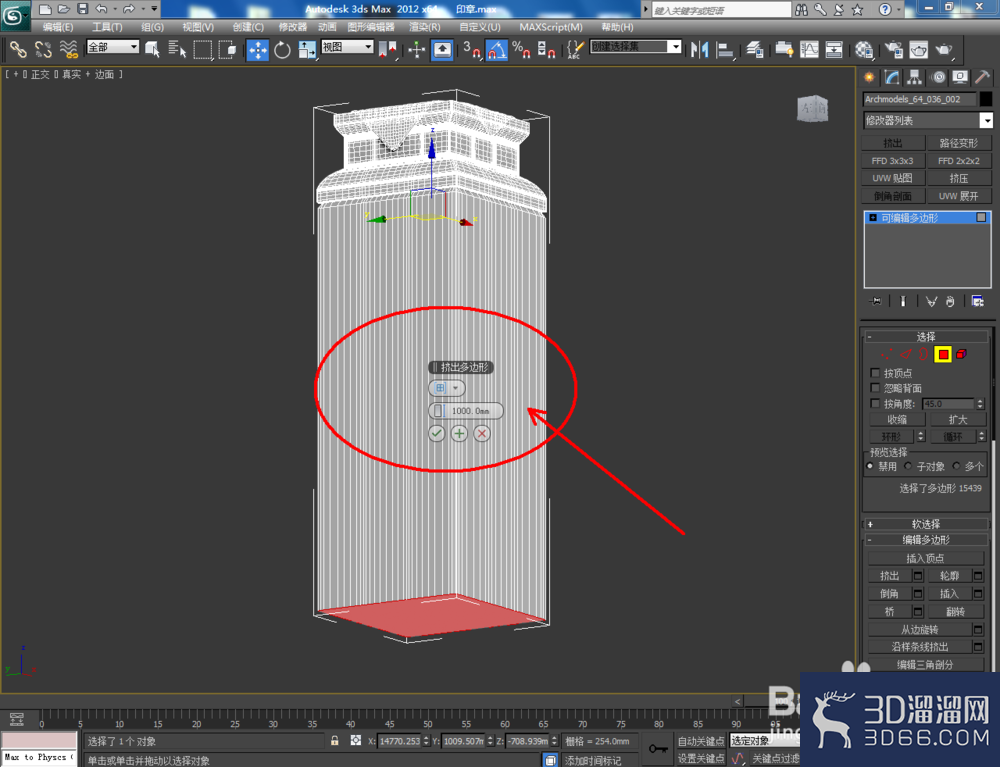Switch to Element sub-object level

(x=961, y=354)
